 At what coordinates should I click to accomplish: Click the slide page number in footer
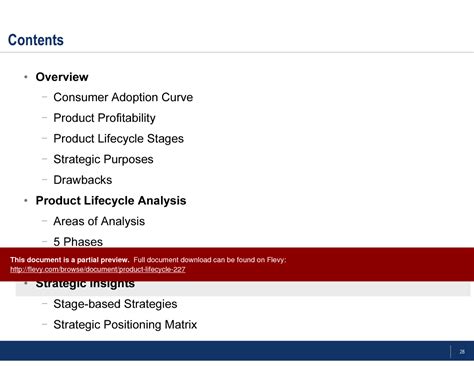click(x=462, y=352)
